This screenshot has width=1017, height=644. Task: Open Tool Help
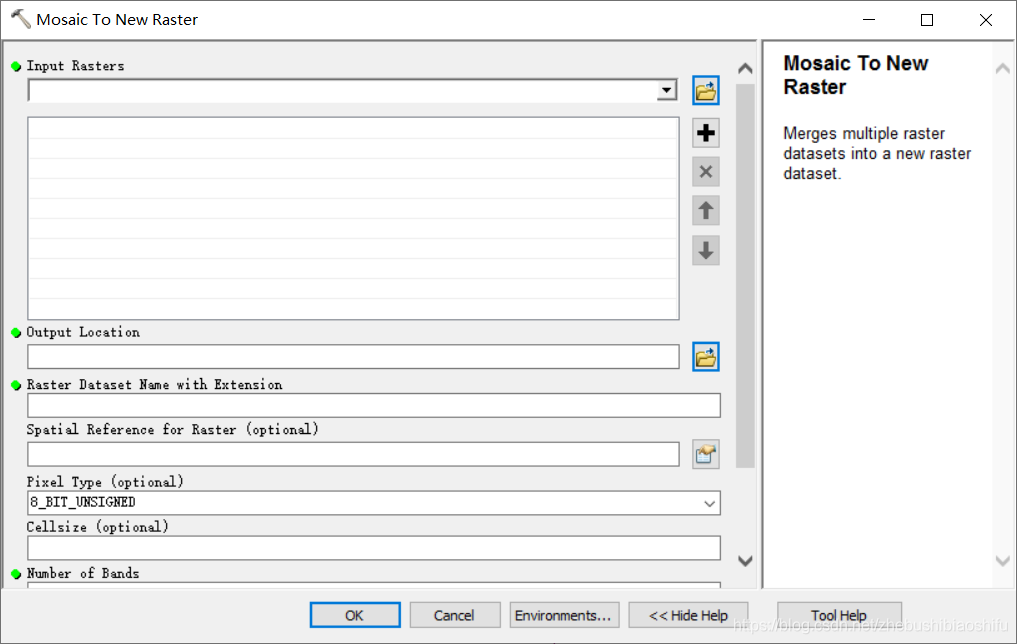(x=839, y=615)
